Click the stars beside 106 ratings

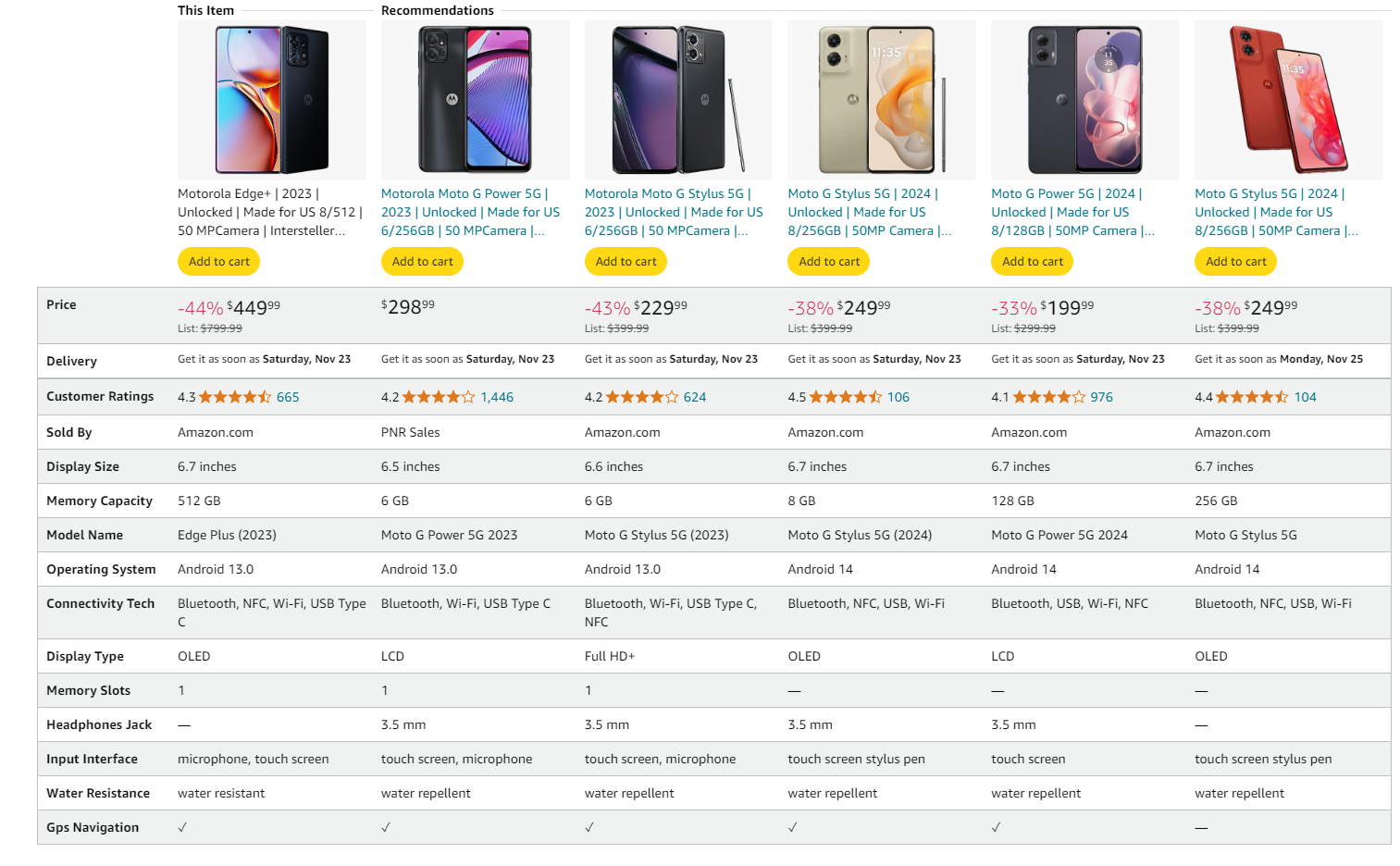coord(846,397)
